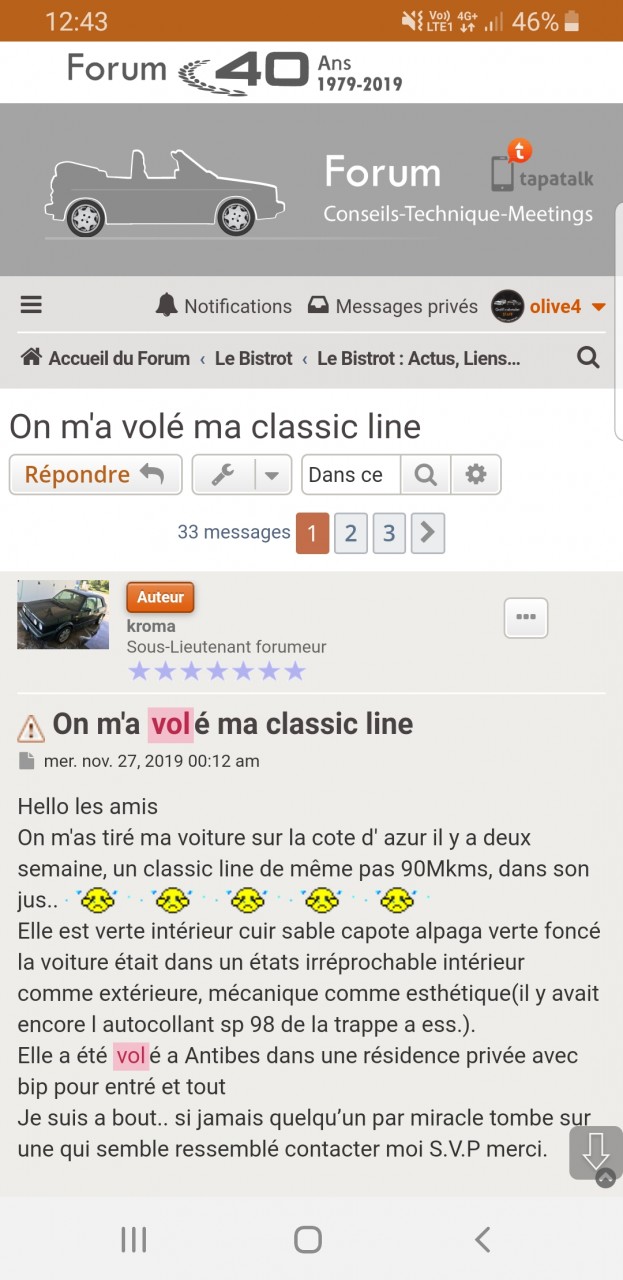Open post actions ellipsis menu
Viewport: 623px width, 1280px height.
pos(526,617)
